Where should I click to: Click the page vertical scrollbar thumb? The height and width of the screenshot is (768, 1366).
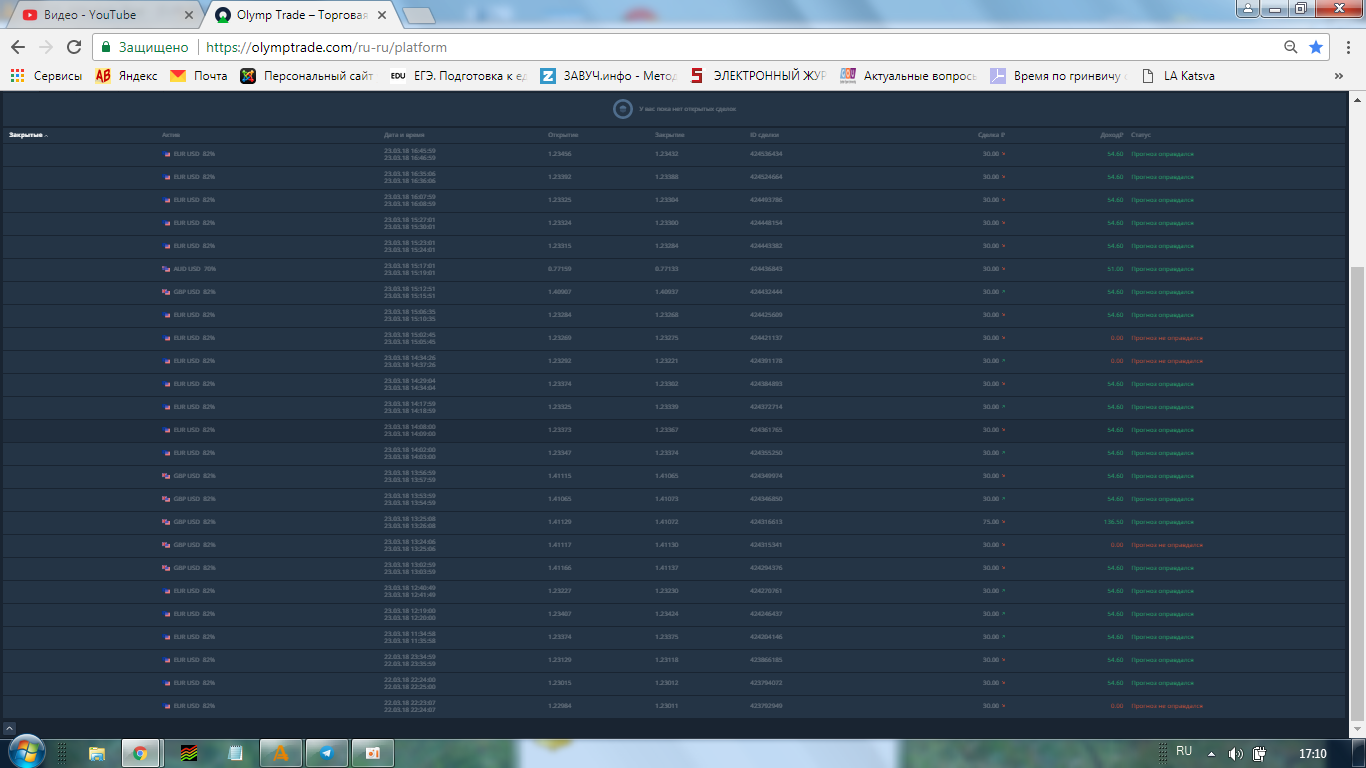click(x=1358, y=492)
